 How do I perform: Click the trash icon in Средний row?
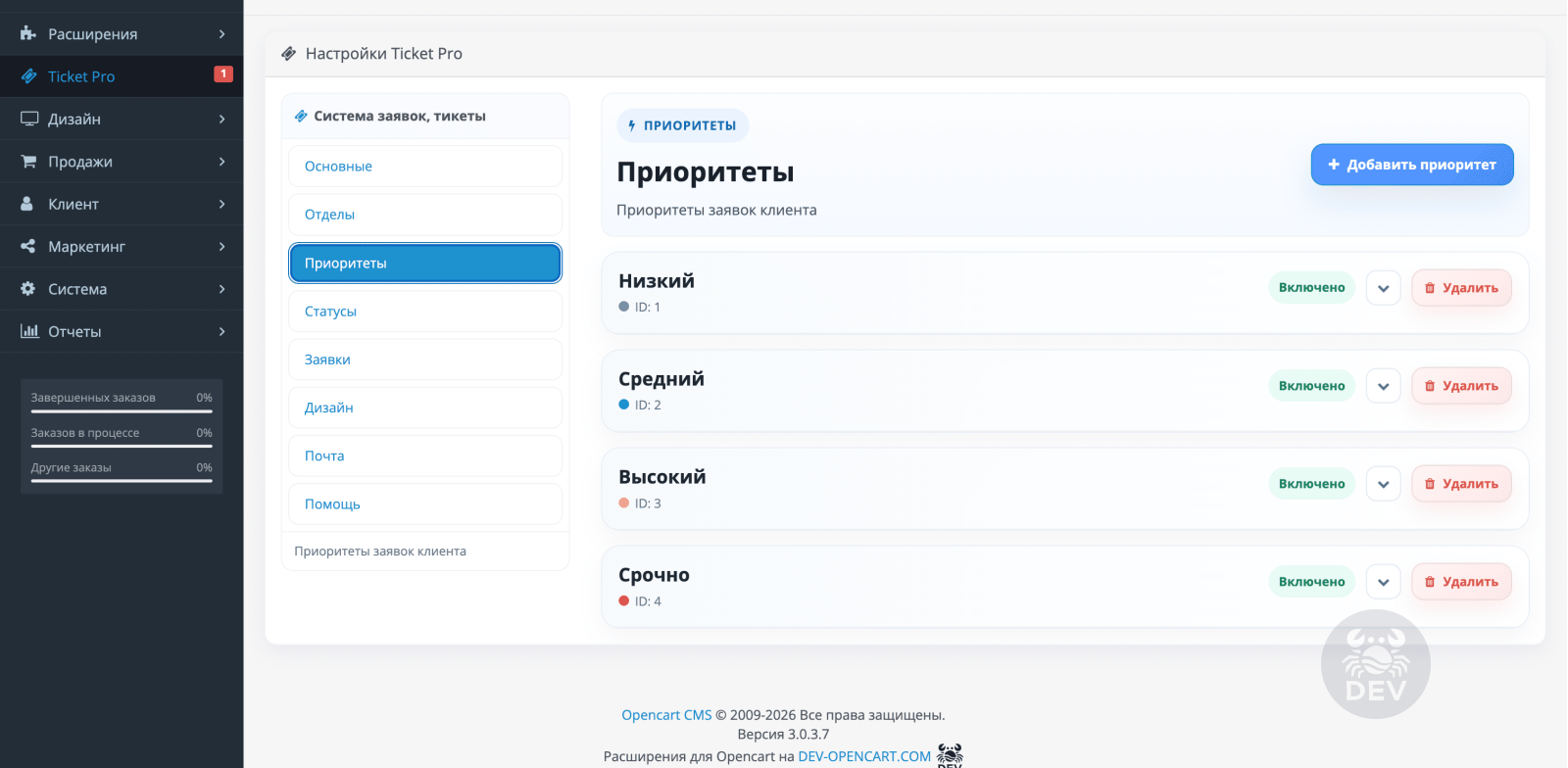click(1430, 386)
